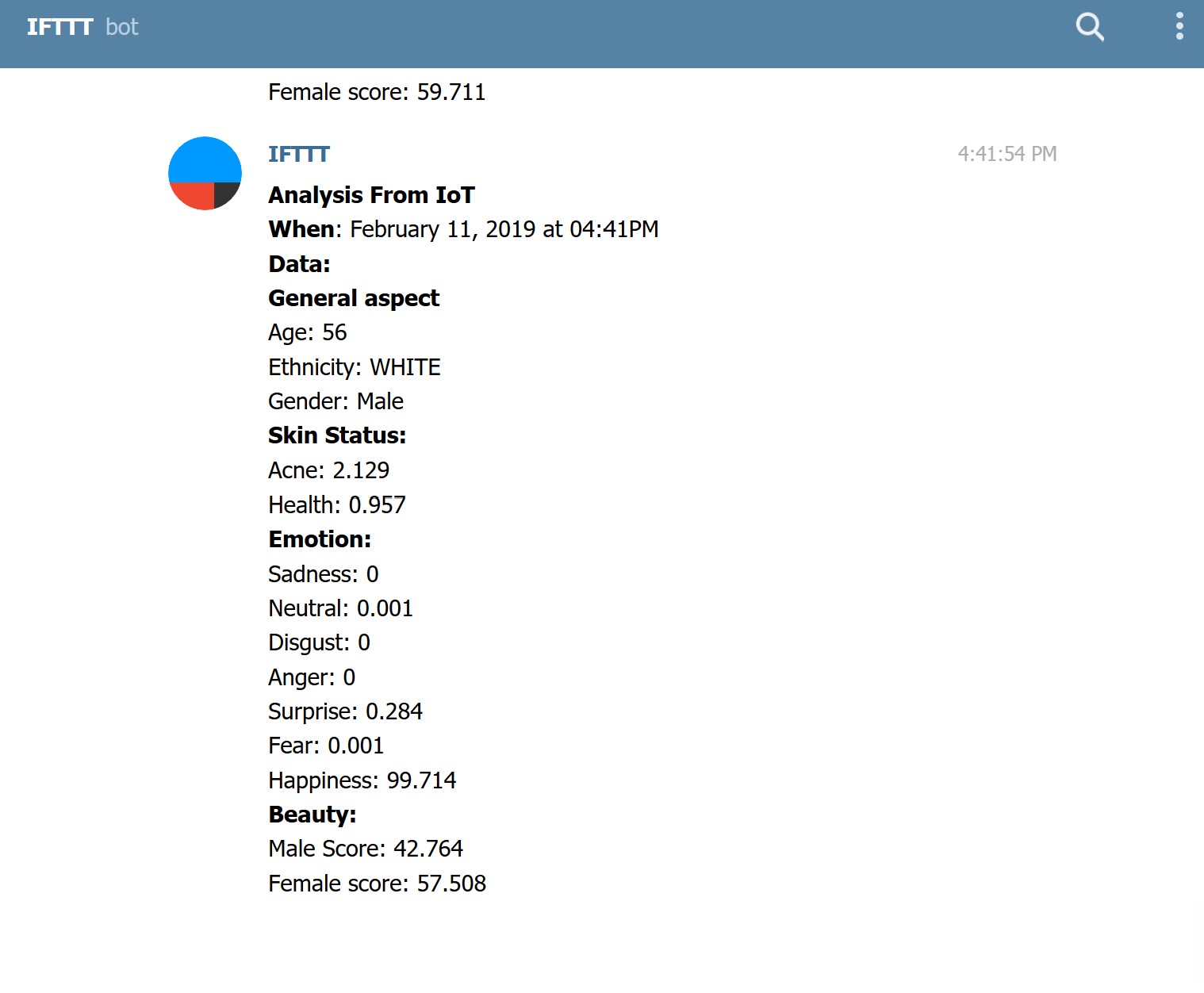Click the 'Acne: 2.129' value

(x=328, y=470)
